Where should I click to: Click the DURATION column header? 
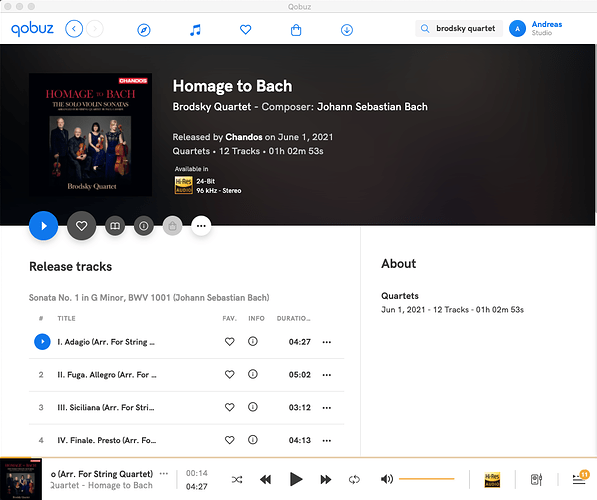293,318
